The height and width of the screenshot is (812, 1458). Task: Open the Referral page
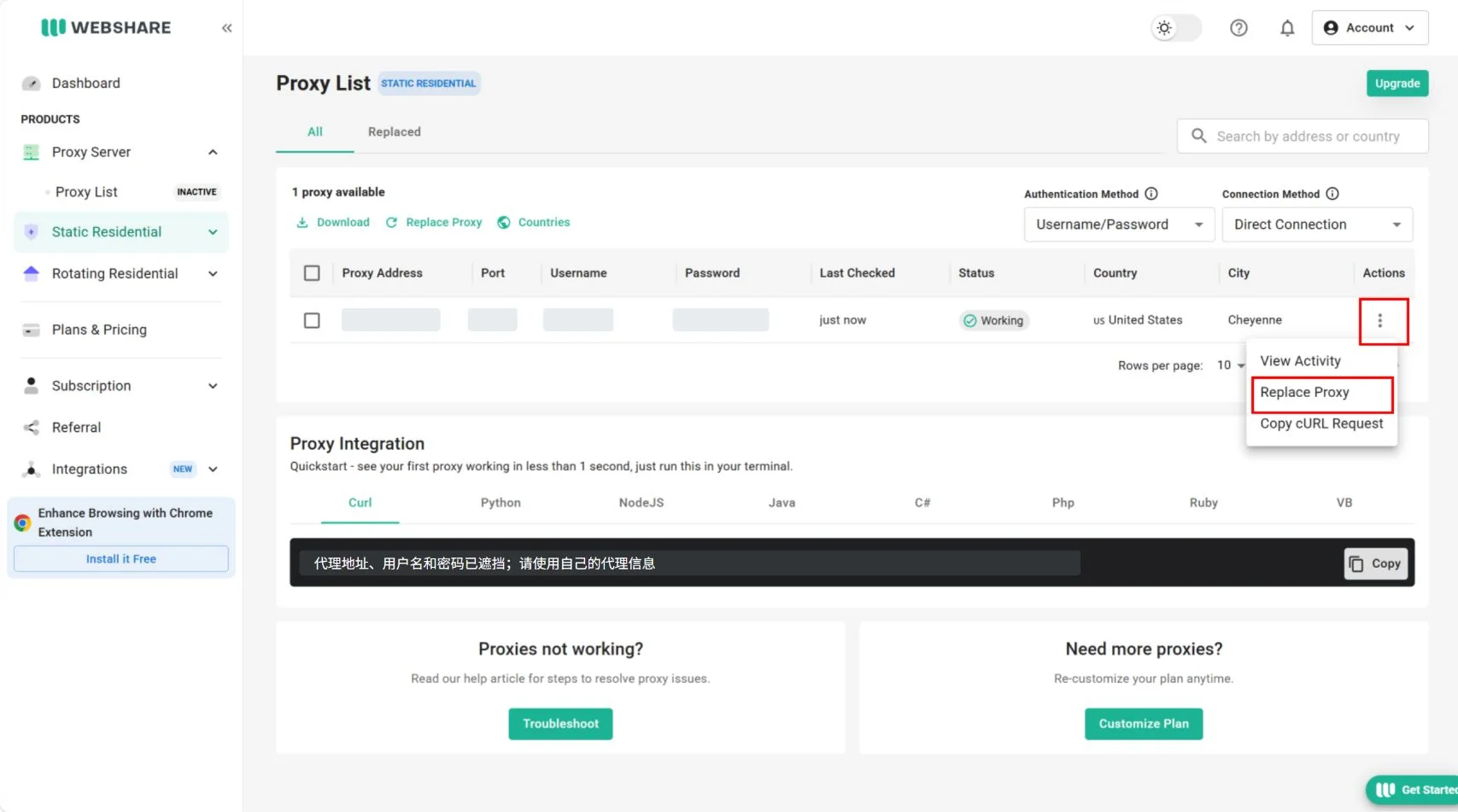pos(76,427)
